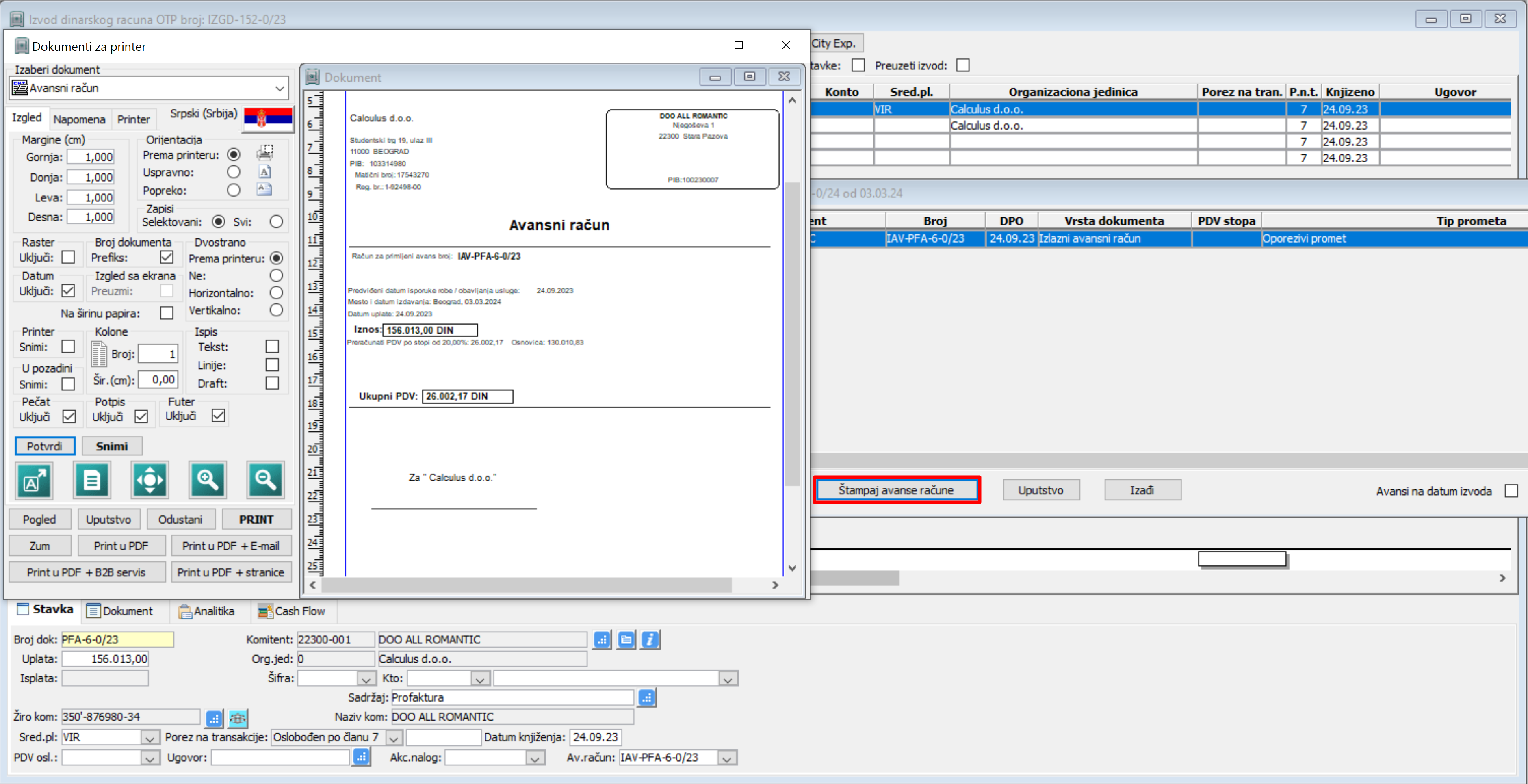This screenshot has width=1528, height=784.
Task: Click the Dokument preview vertical scrollbar
Action: pos(793,334)
